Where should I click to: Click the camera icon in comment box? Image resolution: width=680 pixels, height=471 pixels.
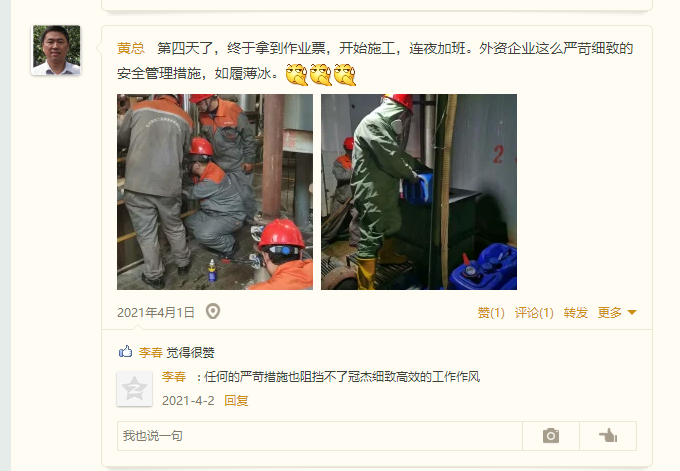(x=551, y=435)
